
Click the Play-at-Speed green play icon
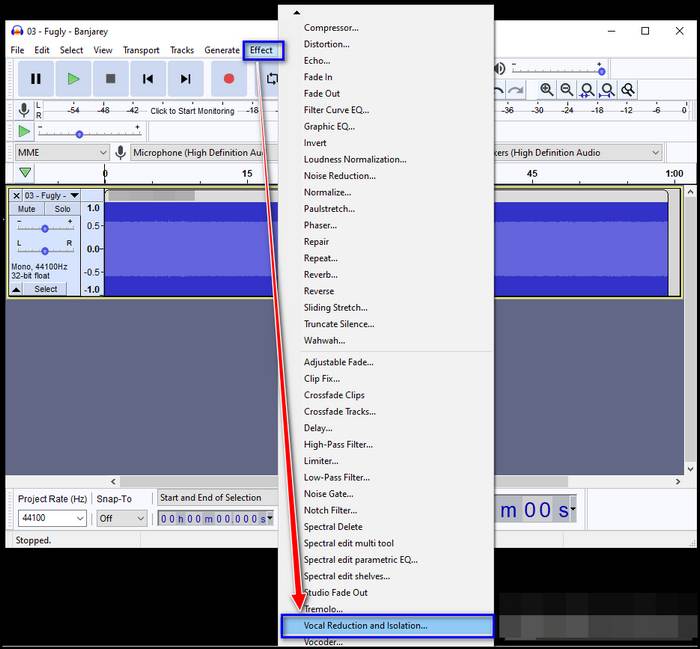[x=24, y=132]
